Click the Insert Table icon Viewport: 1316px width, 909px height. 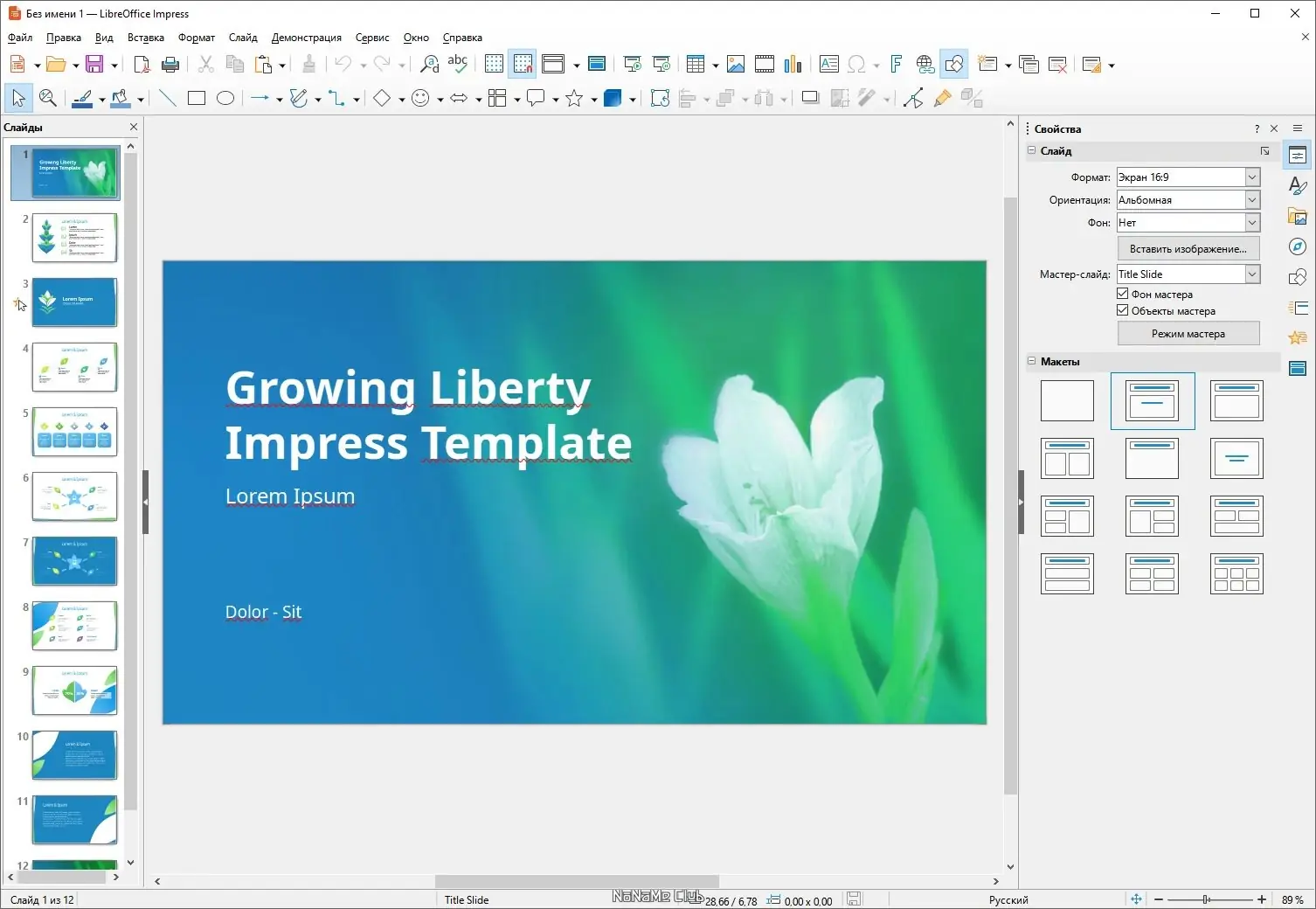click(x=695, y=65)
